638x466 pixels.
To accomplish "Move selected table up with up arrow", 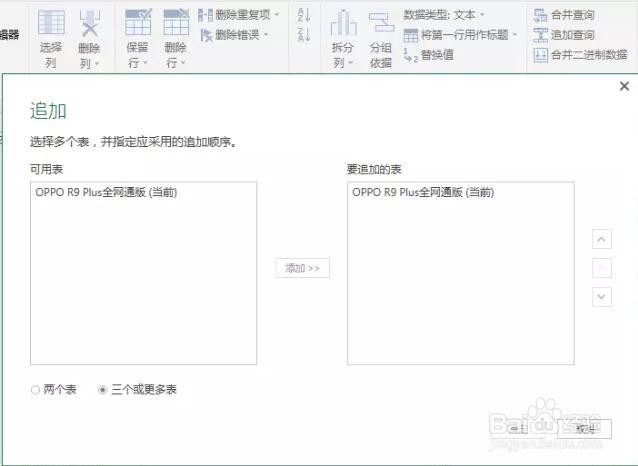I will pos(601,239).
